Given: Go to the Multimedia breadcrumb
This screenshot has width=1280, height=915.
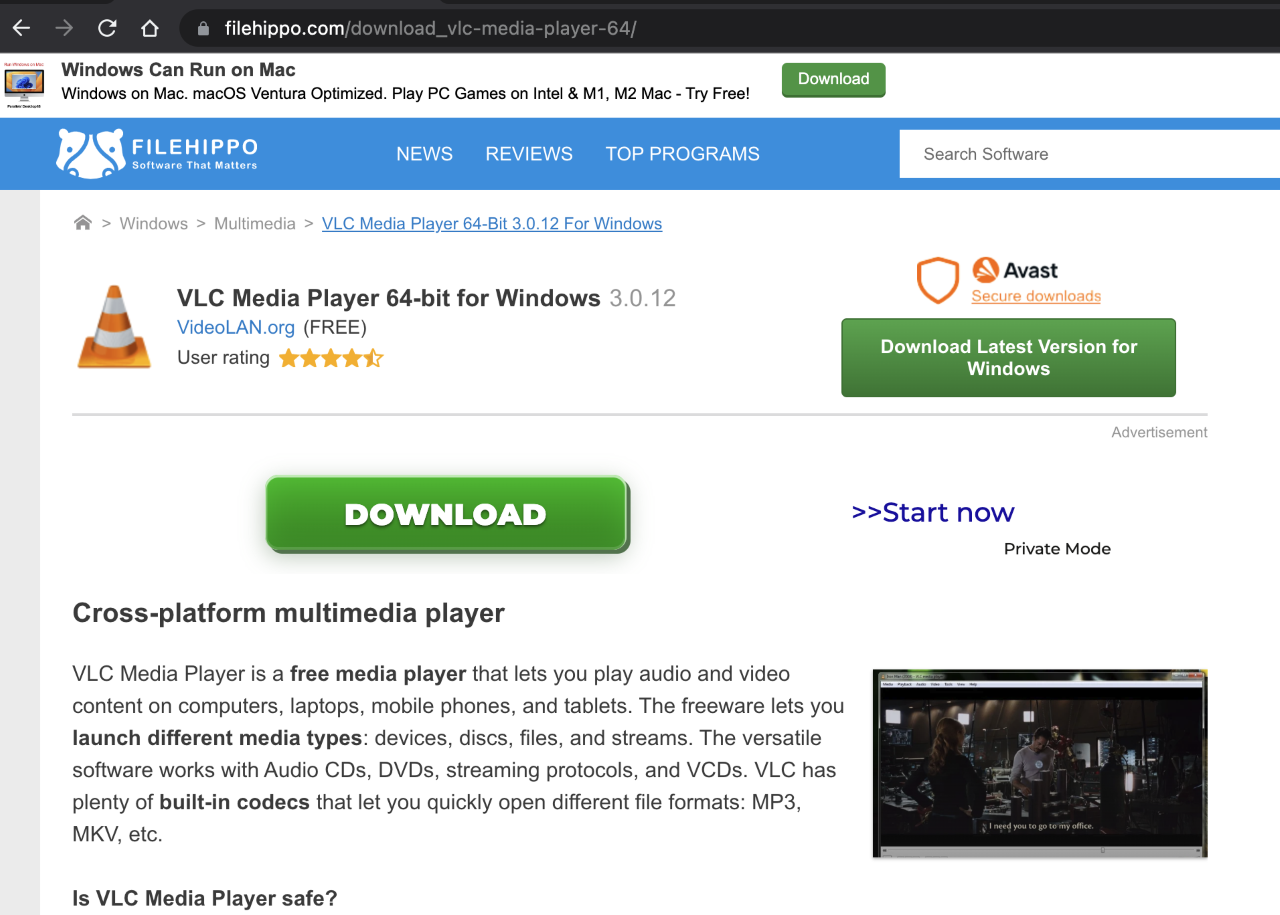Looking at the screenshot, I should [255, 224].
